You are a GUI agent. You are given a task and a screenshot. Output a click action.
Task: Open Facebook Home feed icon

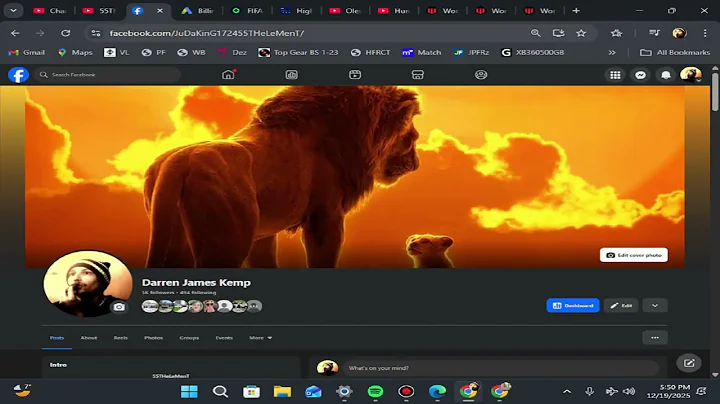point(228,74)
